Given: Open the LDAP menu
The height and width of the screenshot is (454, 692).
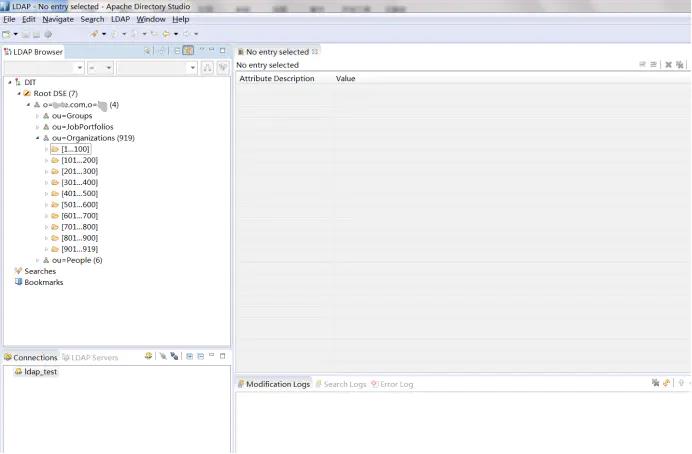Looking at the screenshot, I should click(120, 19).
